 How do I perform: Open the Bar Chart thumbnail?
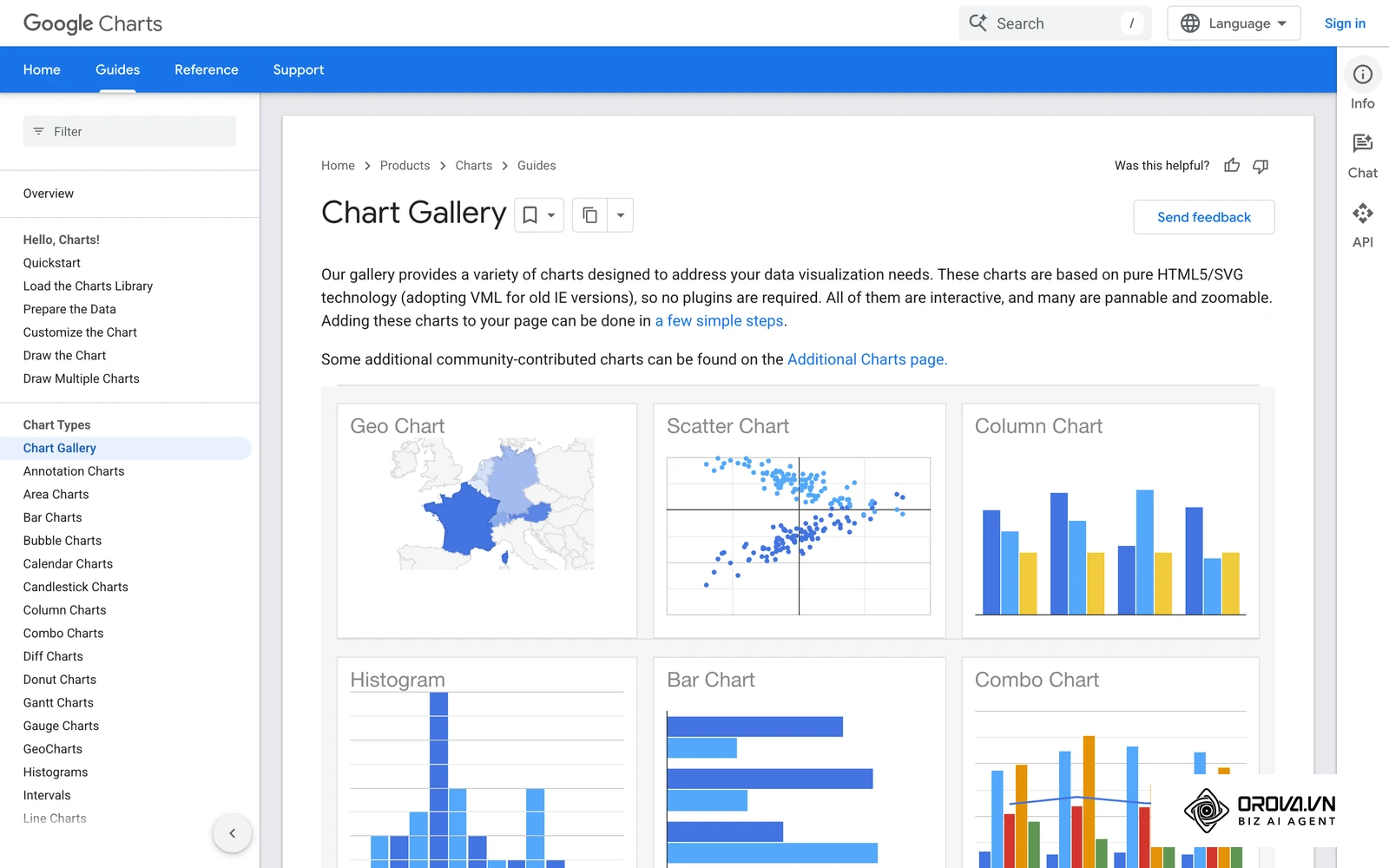click(x=800, y=763)
